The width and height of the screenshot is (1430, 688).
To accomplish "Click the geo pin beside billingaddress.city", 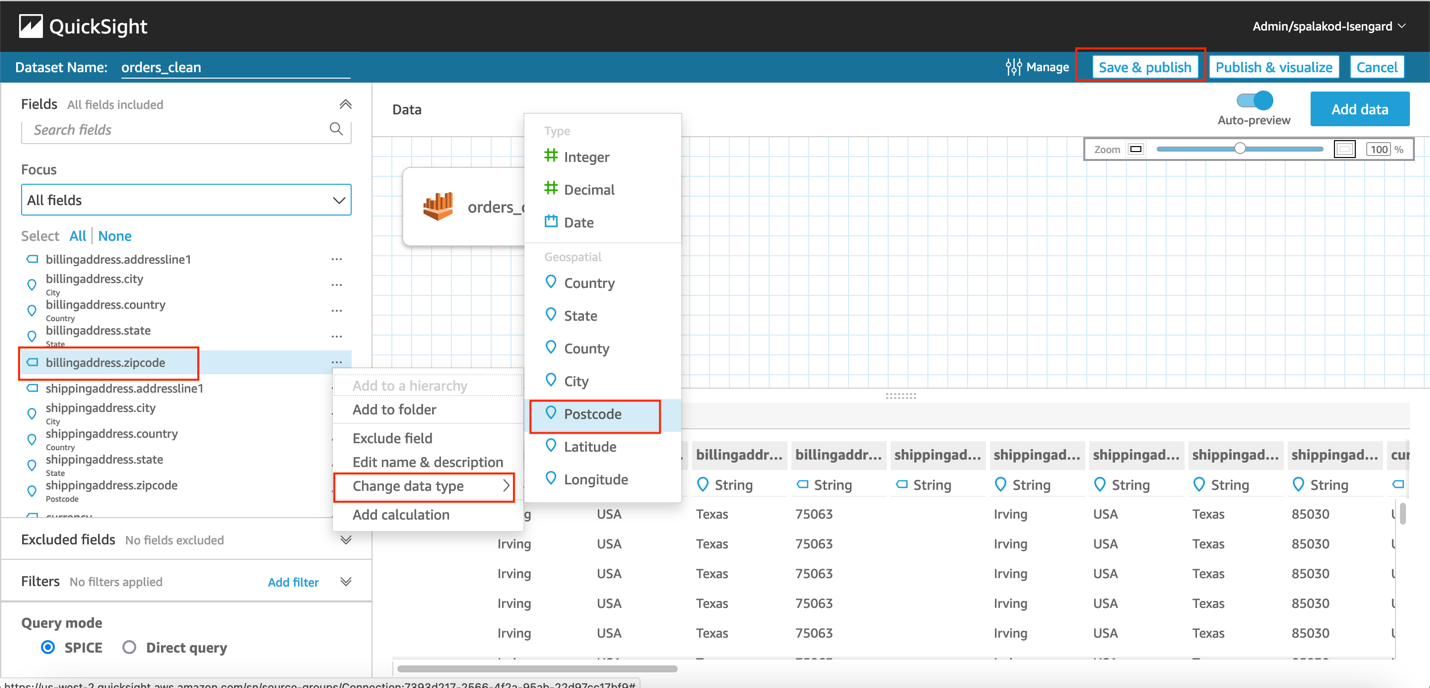I will [x=32, y=284].
